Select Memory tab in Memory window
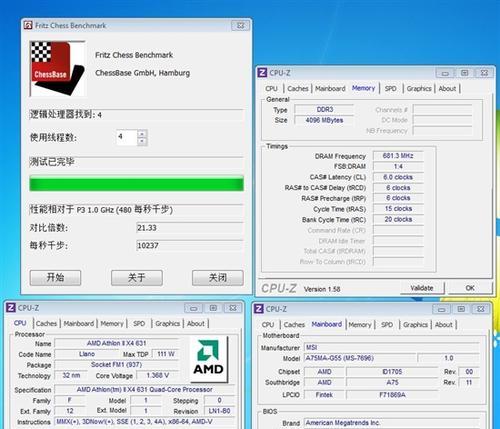 (x=363, y=88)
